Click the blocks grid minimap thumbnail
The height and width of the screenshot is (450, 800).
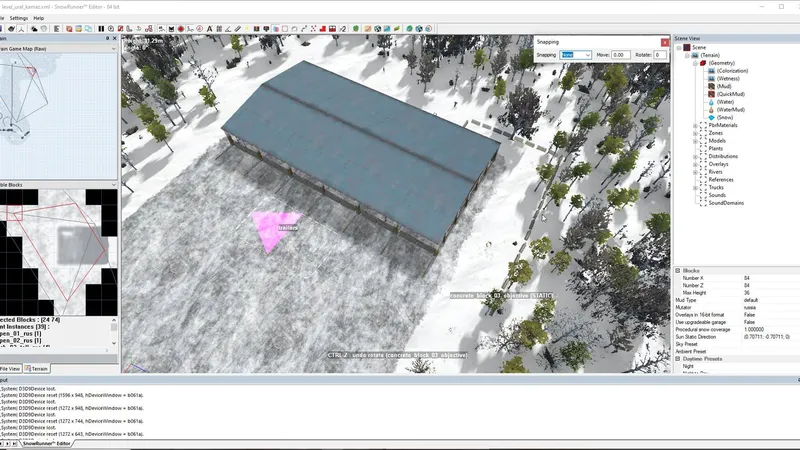[x=59, y=252]
